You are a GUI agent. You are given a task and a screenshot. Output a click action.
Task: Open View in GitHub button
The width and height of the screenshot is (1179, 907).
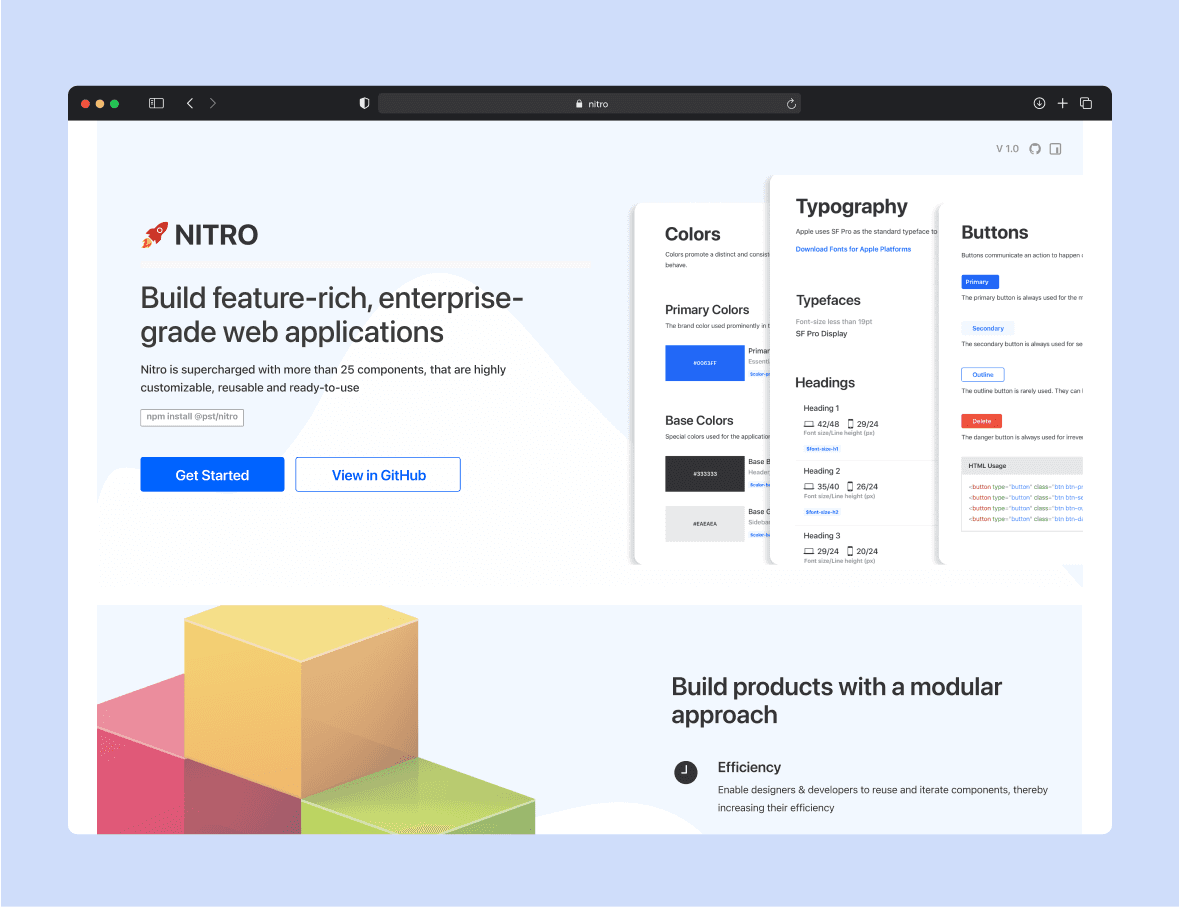coord(378,475)
